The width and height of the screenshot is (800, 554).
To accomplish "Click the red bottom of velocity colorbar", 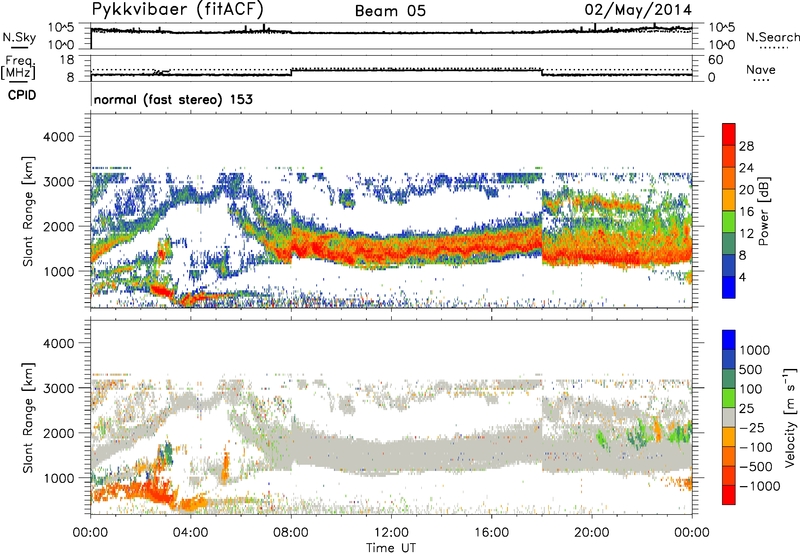I will [x=729, y=495].
